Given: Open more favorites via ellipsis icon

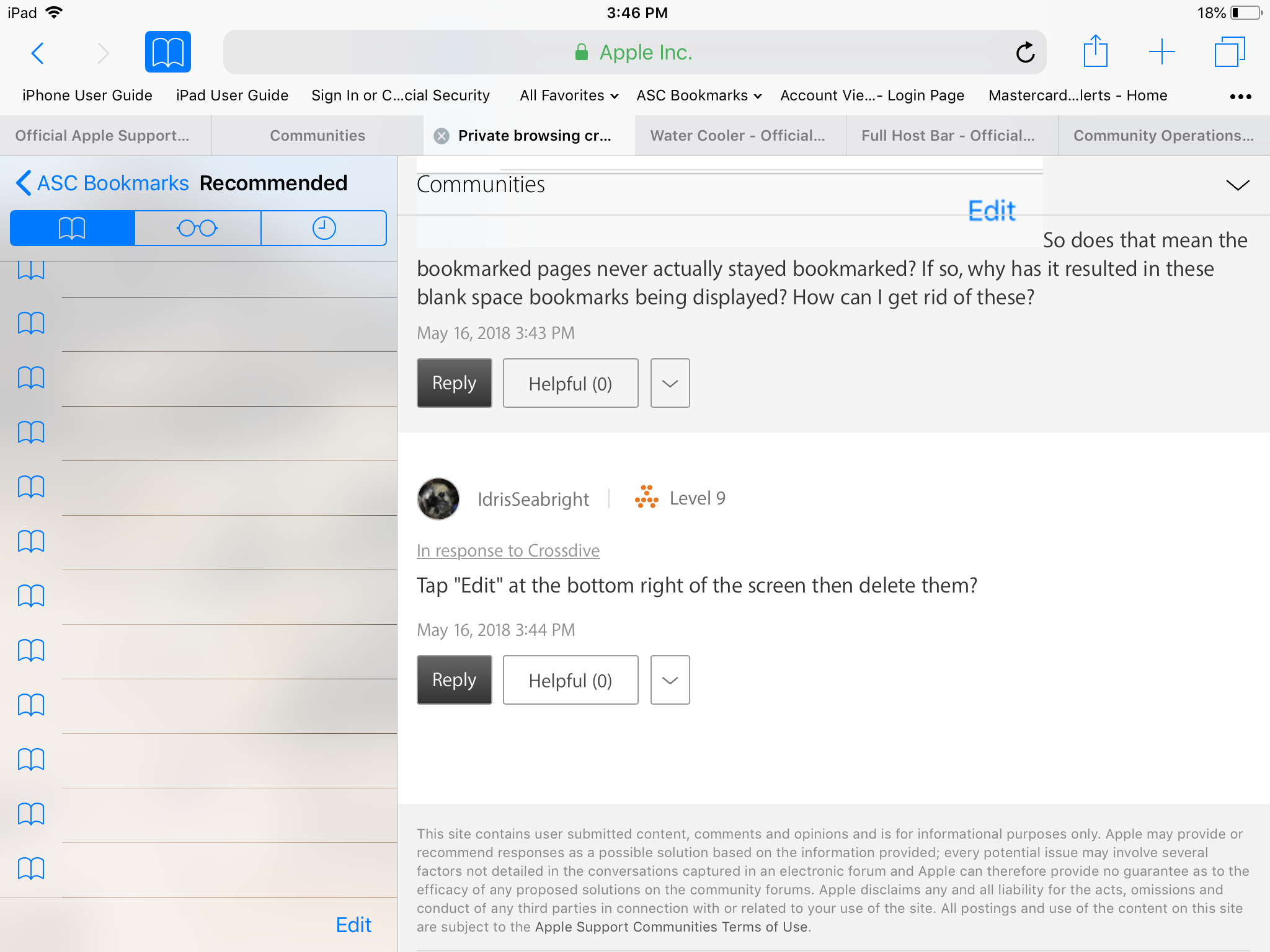Looking at the screenshot, I should 1240,96.
